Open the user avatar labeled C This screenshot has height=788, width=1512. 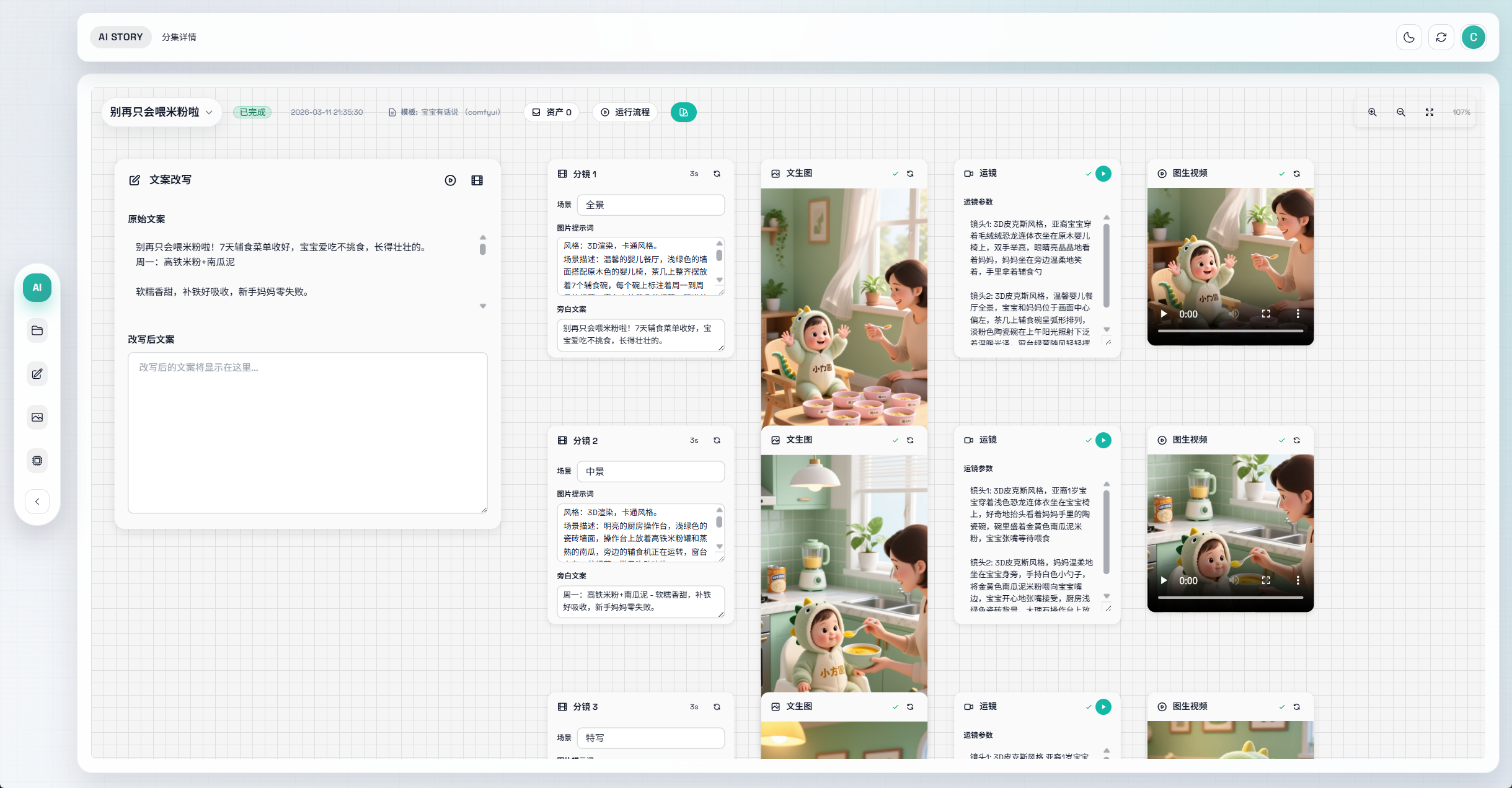coord(1474,37)
